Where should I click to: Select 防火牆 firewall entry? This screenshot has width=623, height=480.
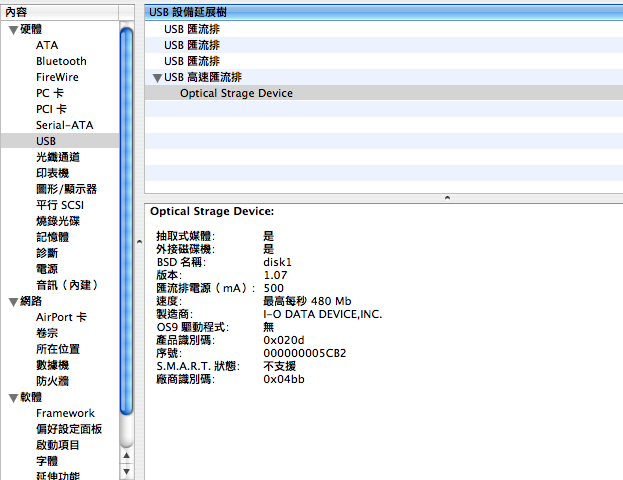(52, 381)
